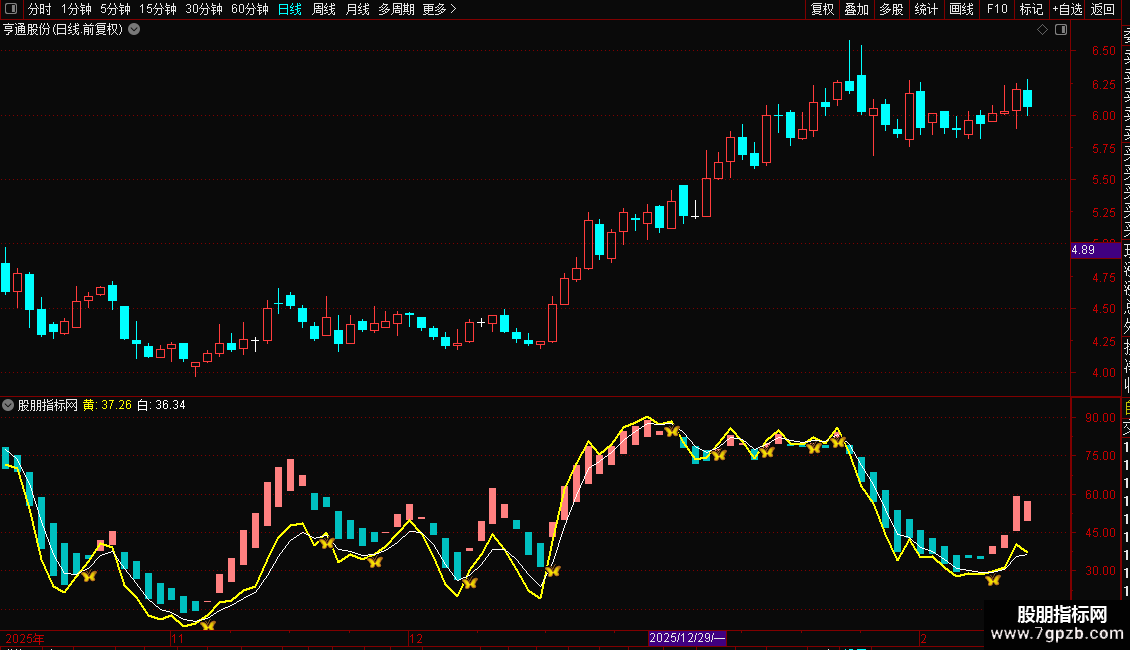The height and width of the screenshot is (650, 1130).
Task: Toggle the left sidebar panel icon
Action: [x=11, y=9]
